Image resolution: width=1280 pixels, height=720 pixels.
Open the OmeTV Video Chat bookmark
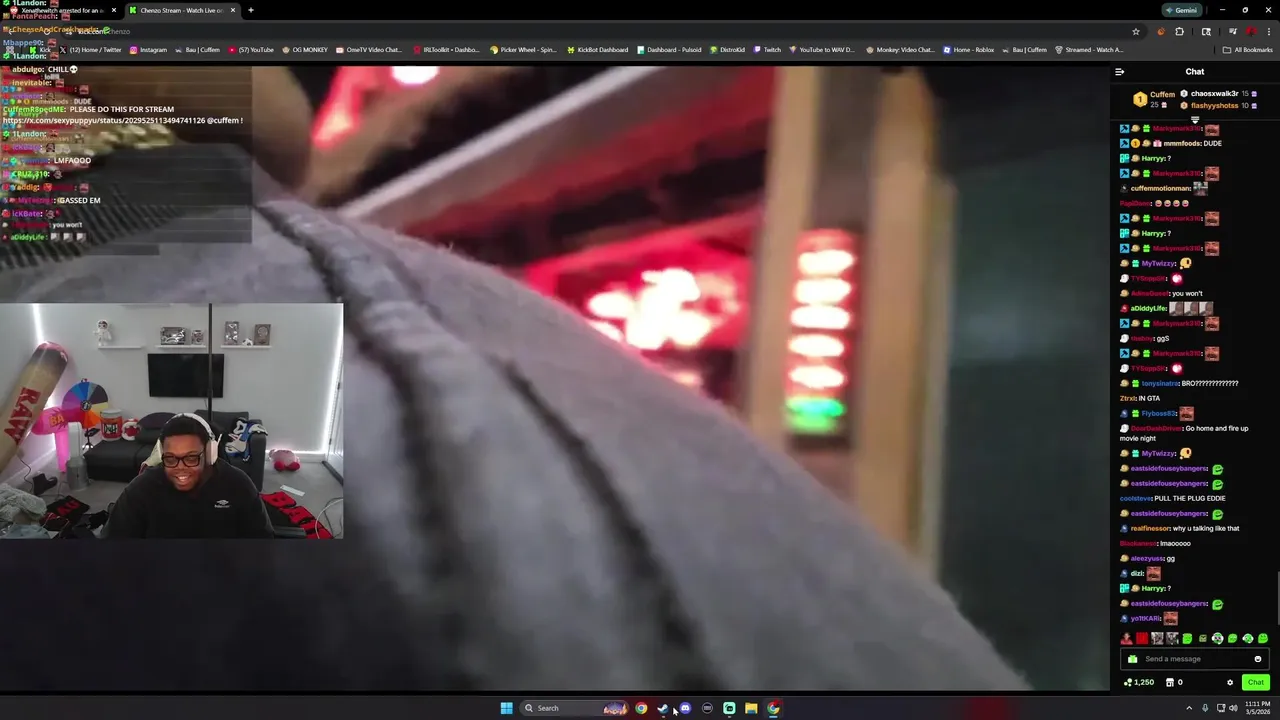368,50
